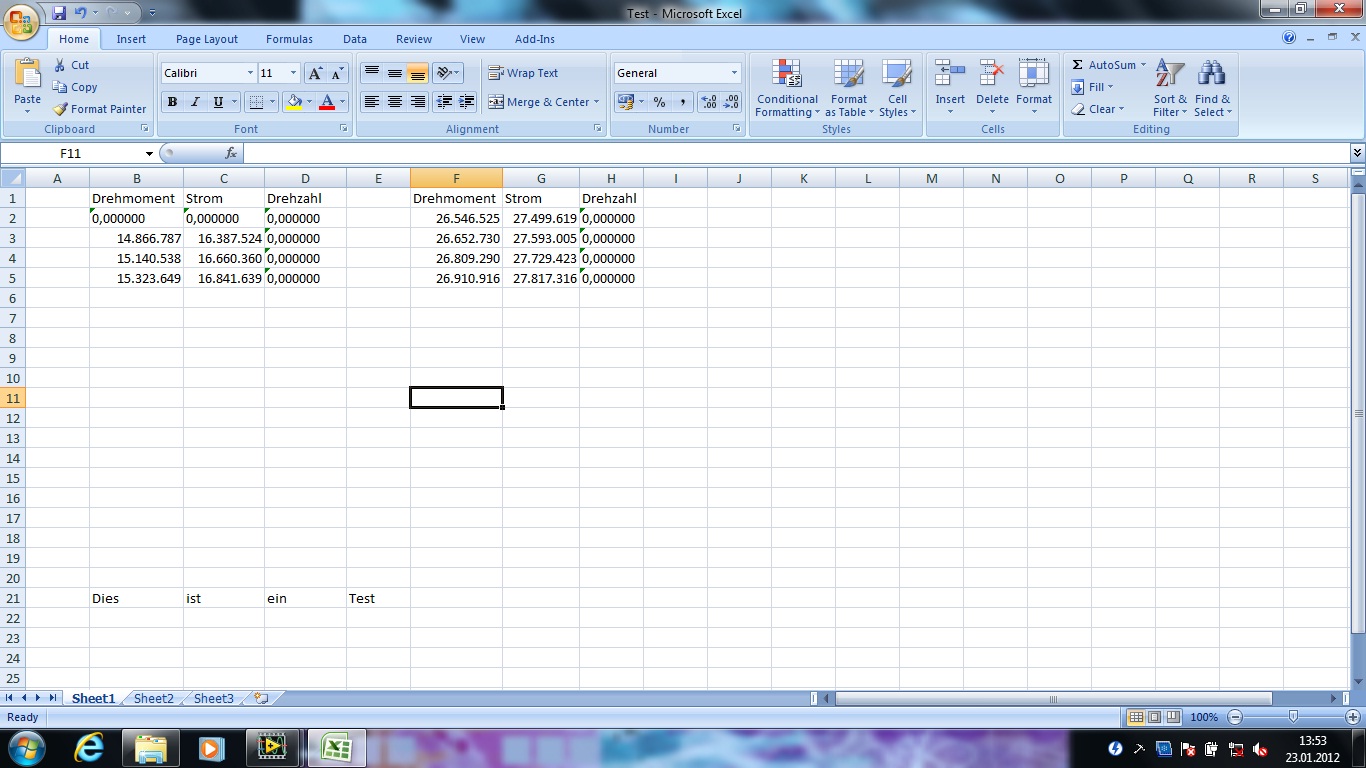This screenshot has width=1366, height=768.
Task: Insert a new worksheet tab
Action: tap(261, 699)
